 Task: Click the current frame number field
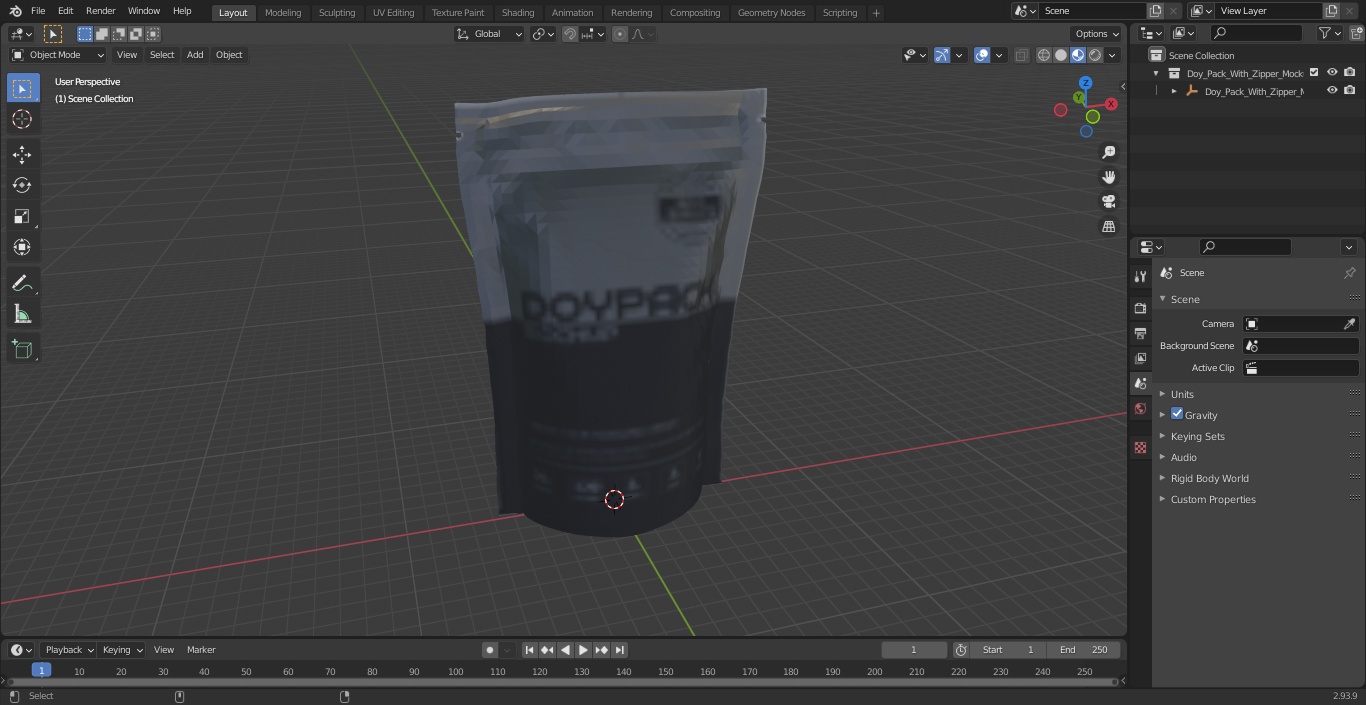[913, 650]
